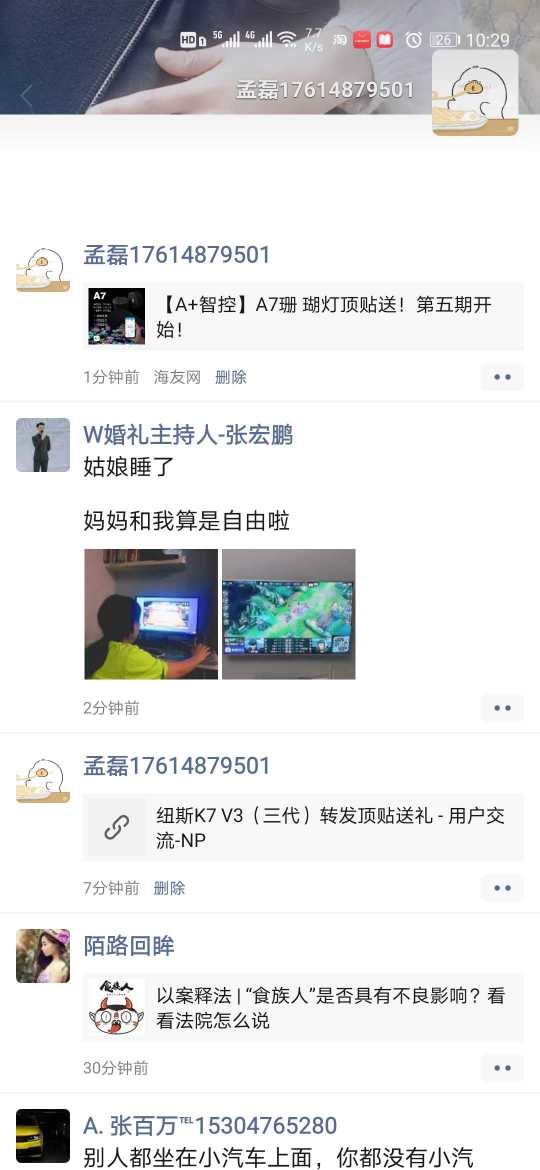Tap the back arrow in the header
Image resolution: width=540 pixels, height=1170 pixels.
pos(27,97)
